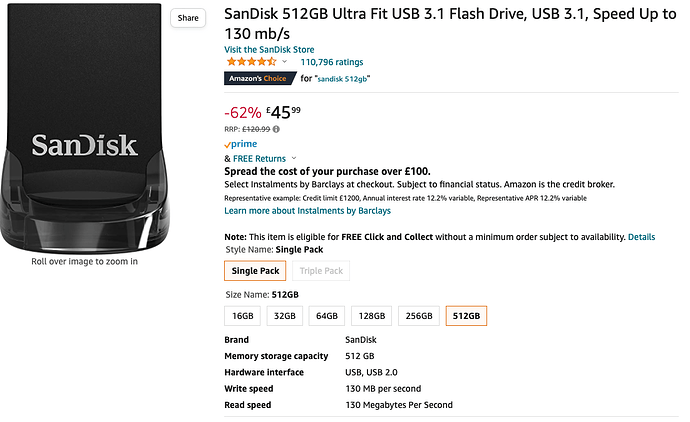Viewport: 690px width, 422px height.
Task: Expand the FREE Returns dropdown arrow
Action: pos(294,159)
